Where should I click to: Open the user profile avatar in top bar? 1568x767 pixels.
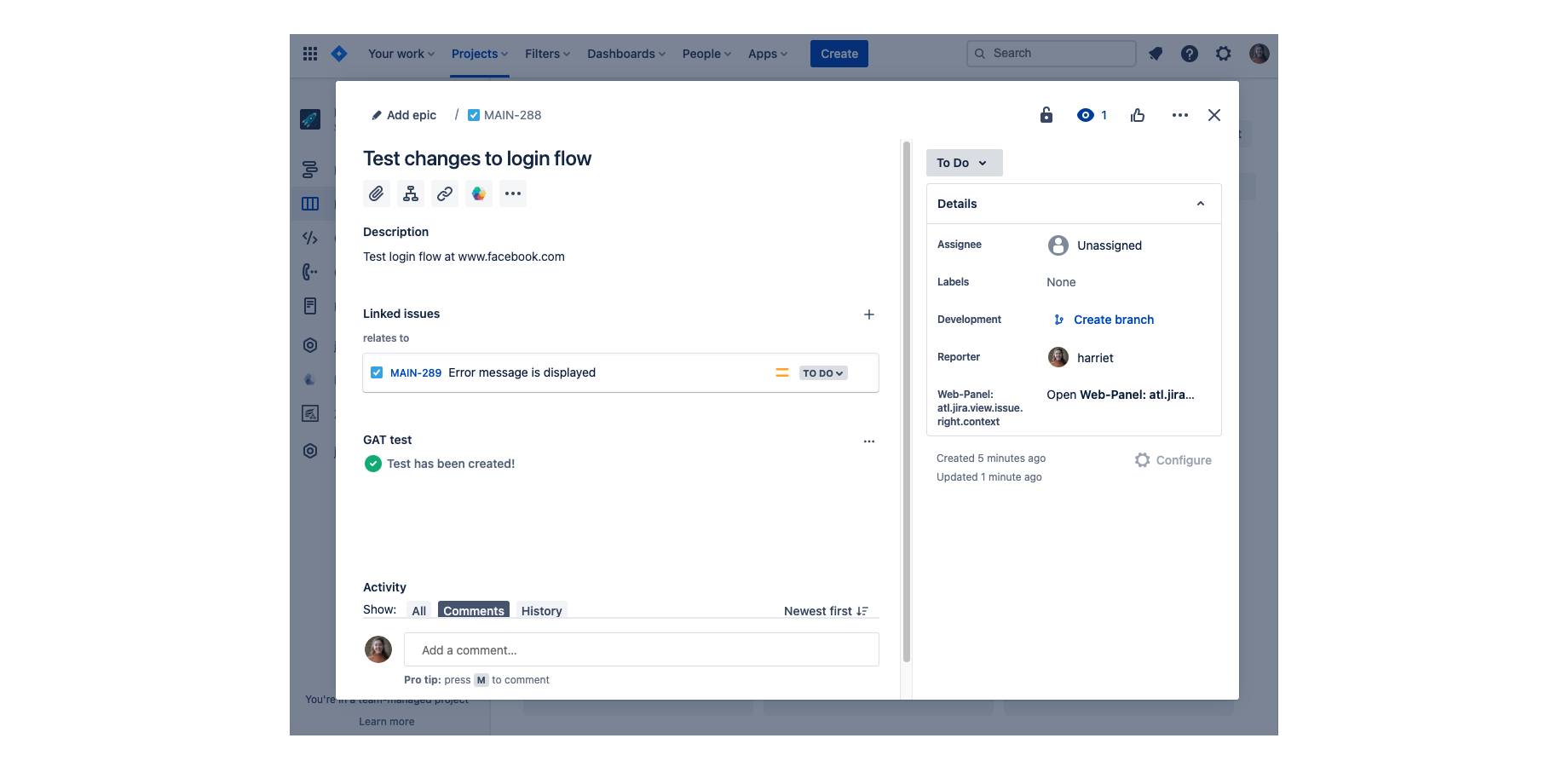1260,54
